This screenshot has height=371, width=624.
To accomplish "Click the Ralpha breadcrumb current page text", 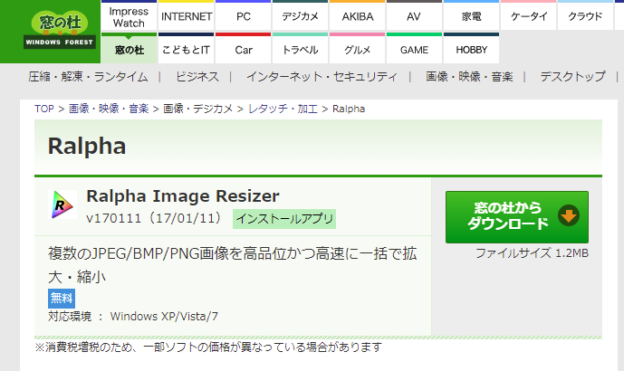I will [x=349, y=109].
